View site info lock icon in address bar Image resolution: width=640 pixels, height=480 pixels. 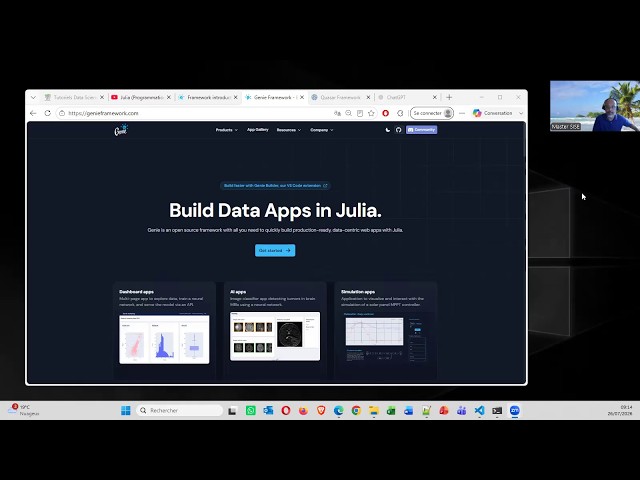tap(62, 113)
